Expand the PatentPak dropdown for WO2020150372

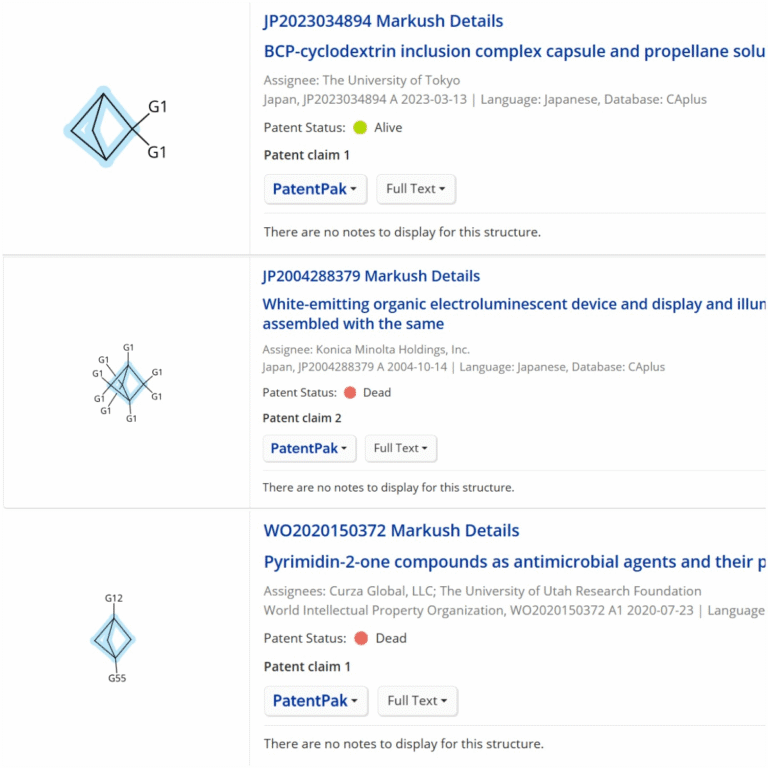(315, 701)
